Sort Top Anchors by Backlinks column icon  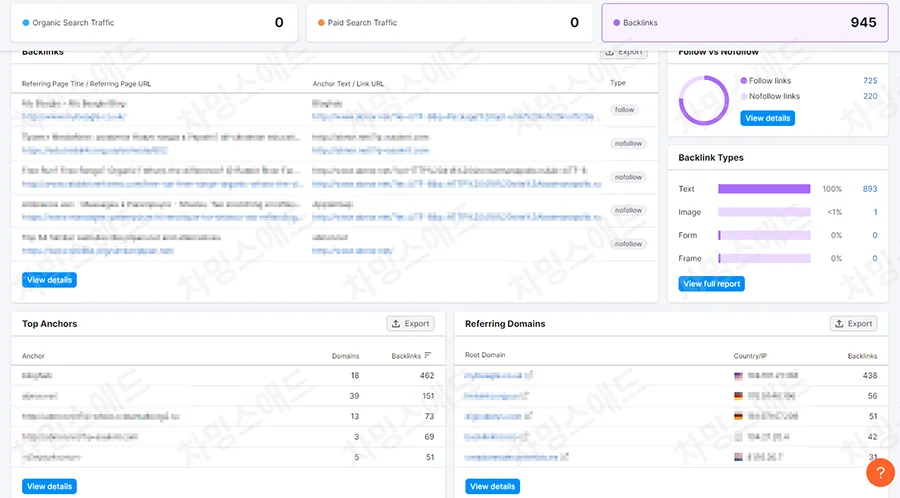428,356
